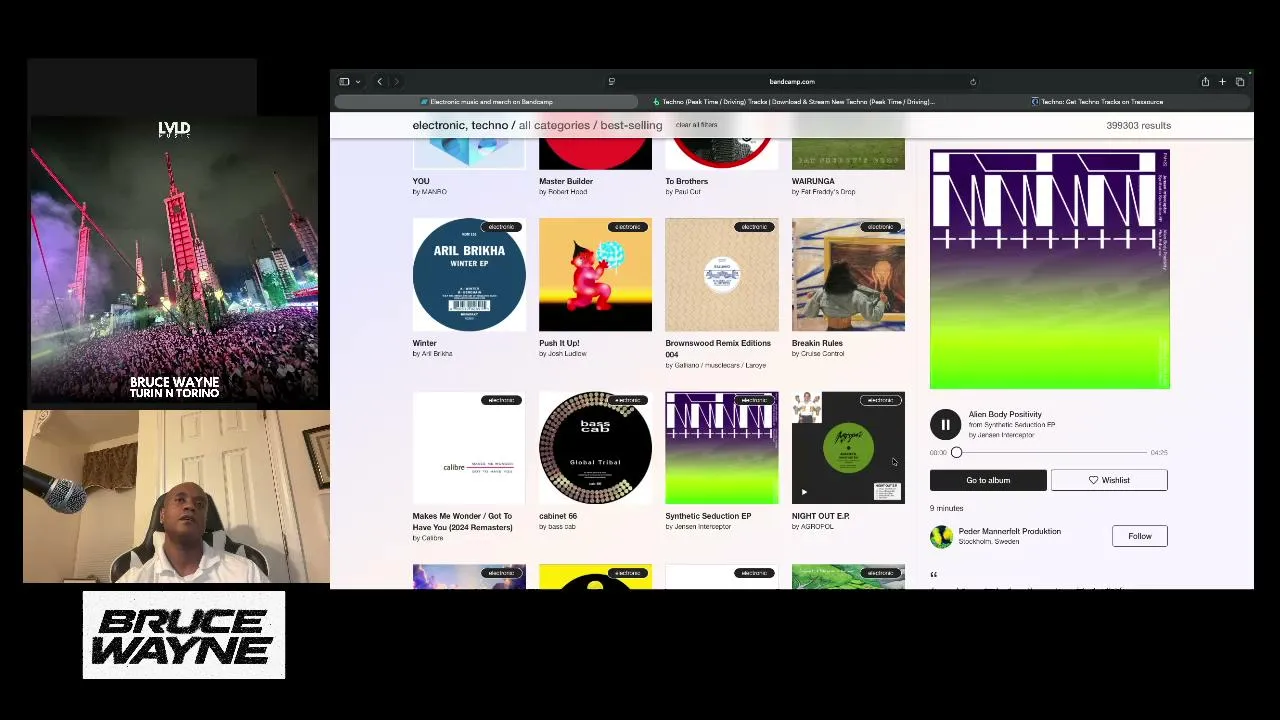Click the electronic tag on Synthetic Seduction EP cover
Viewport: 1280px width, 720px height.
[x=754, y=400]
